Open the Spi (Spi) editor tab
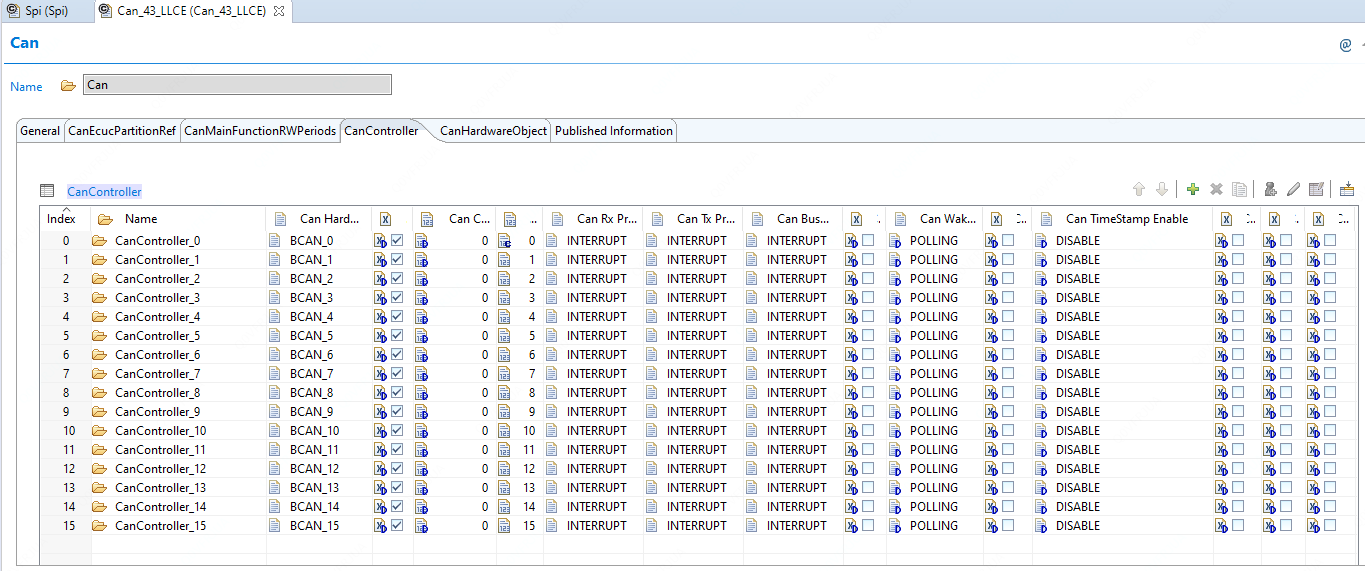1365x571 pixels. coord(46,11)
